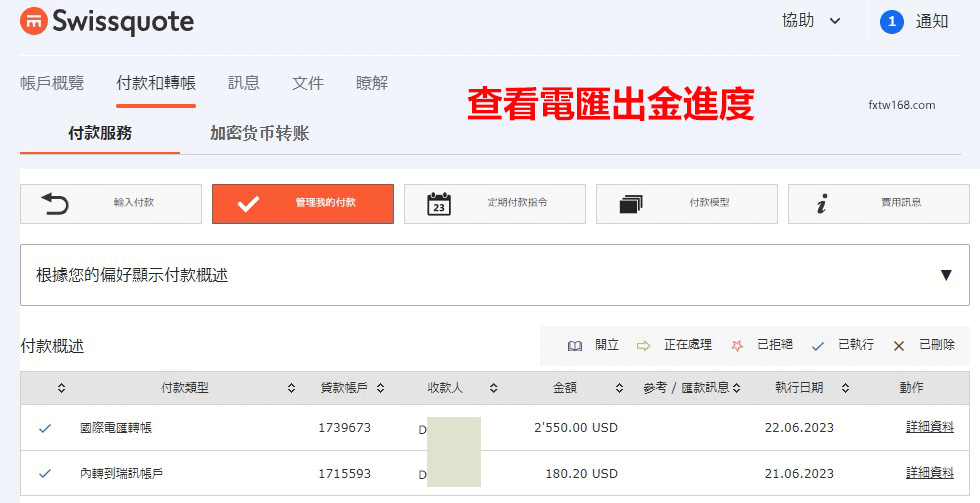
Task: Select the 2'550.00 USD payment row
Action: point(575,427)
